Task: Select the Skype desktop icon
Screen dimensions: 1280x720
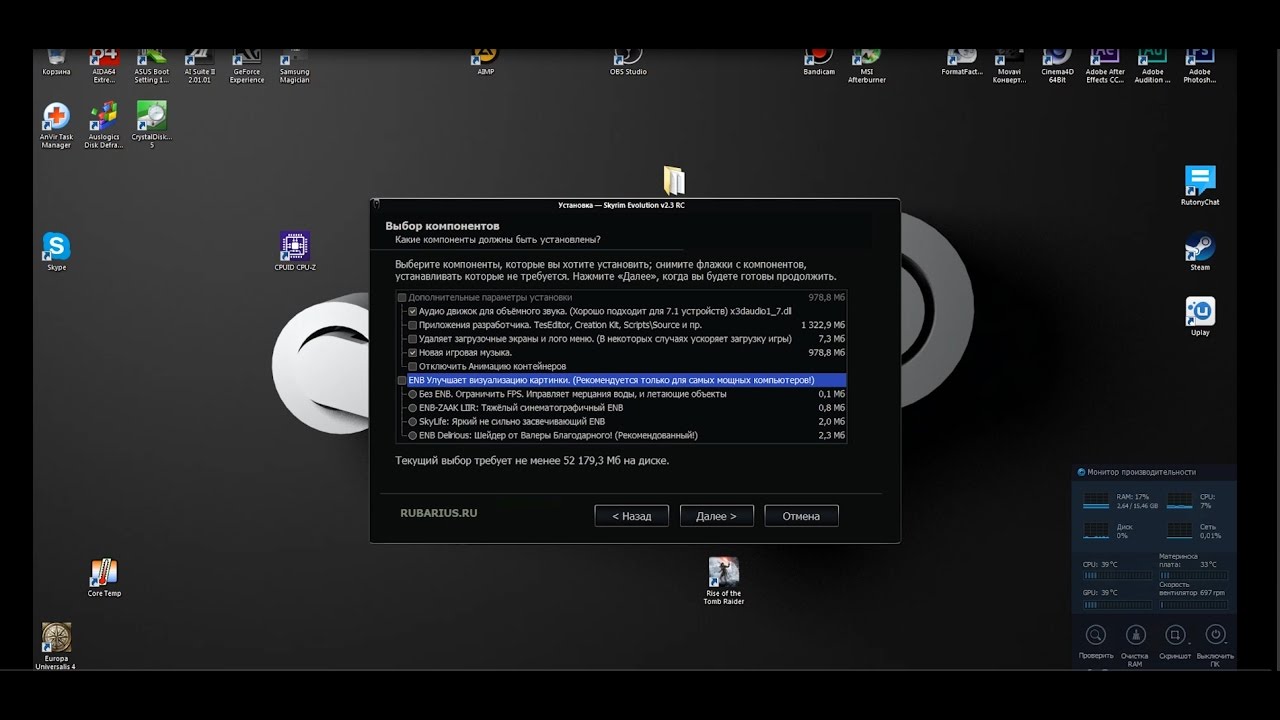Action: coord(56,252)
